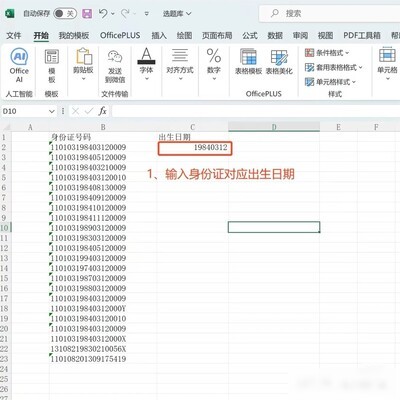This screenshot has width=400, height=400.
Task: Click the 条件格式 conditional formatting icon
Action: coord(309,53)
